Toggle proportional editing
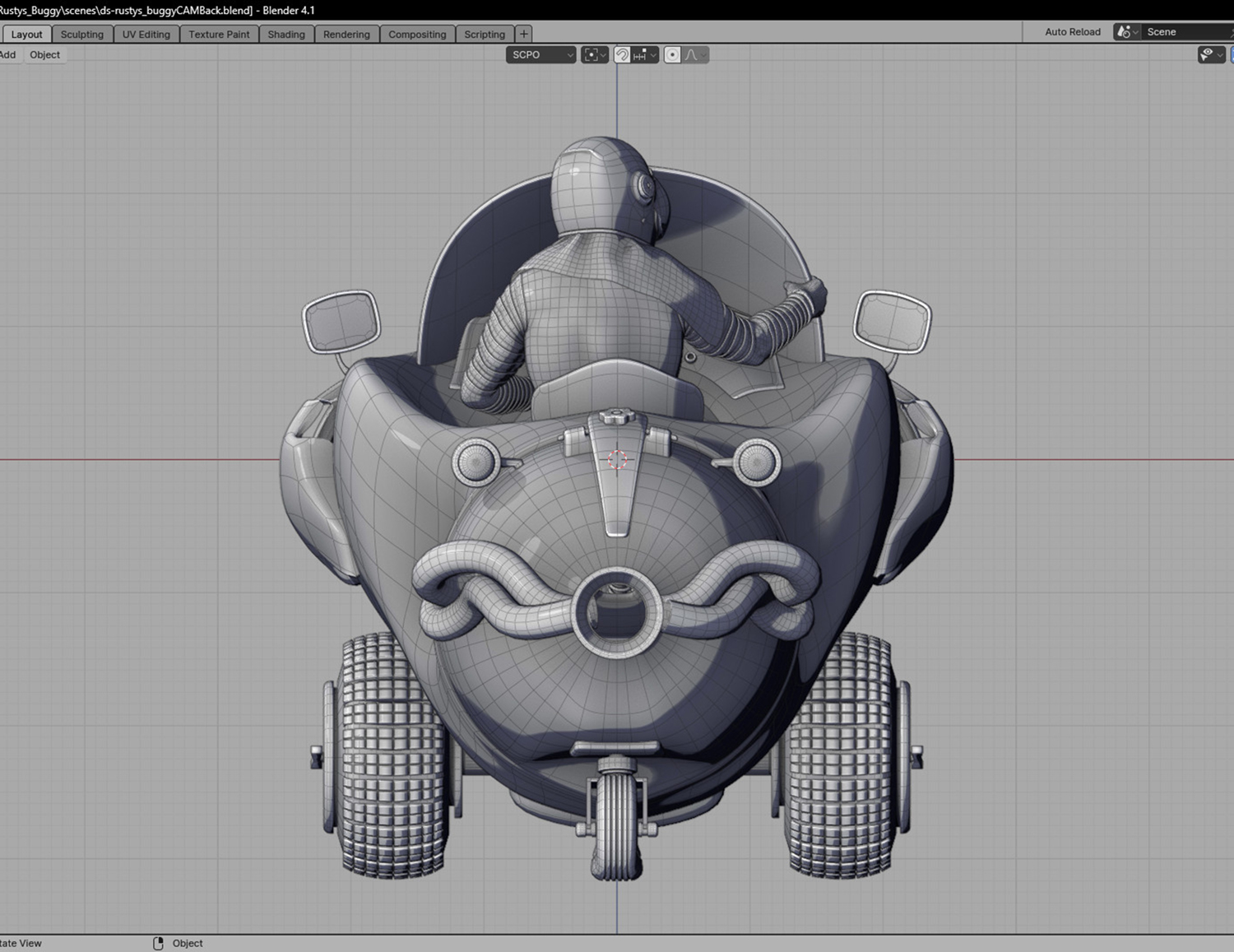Image resolution: width=1234 pixels, height=952 pixels. pyautogui.click(x=672, y=55)
